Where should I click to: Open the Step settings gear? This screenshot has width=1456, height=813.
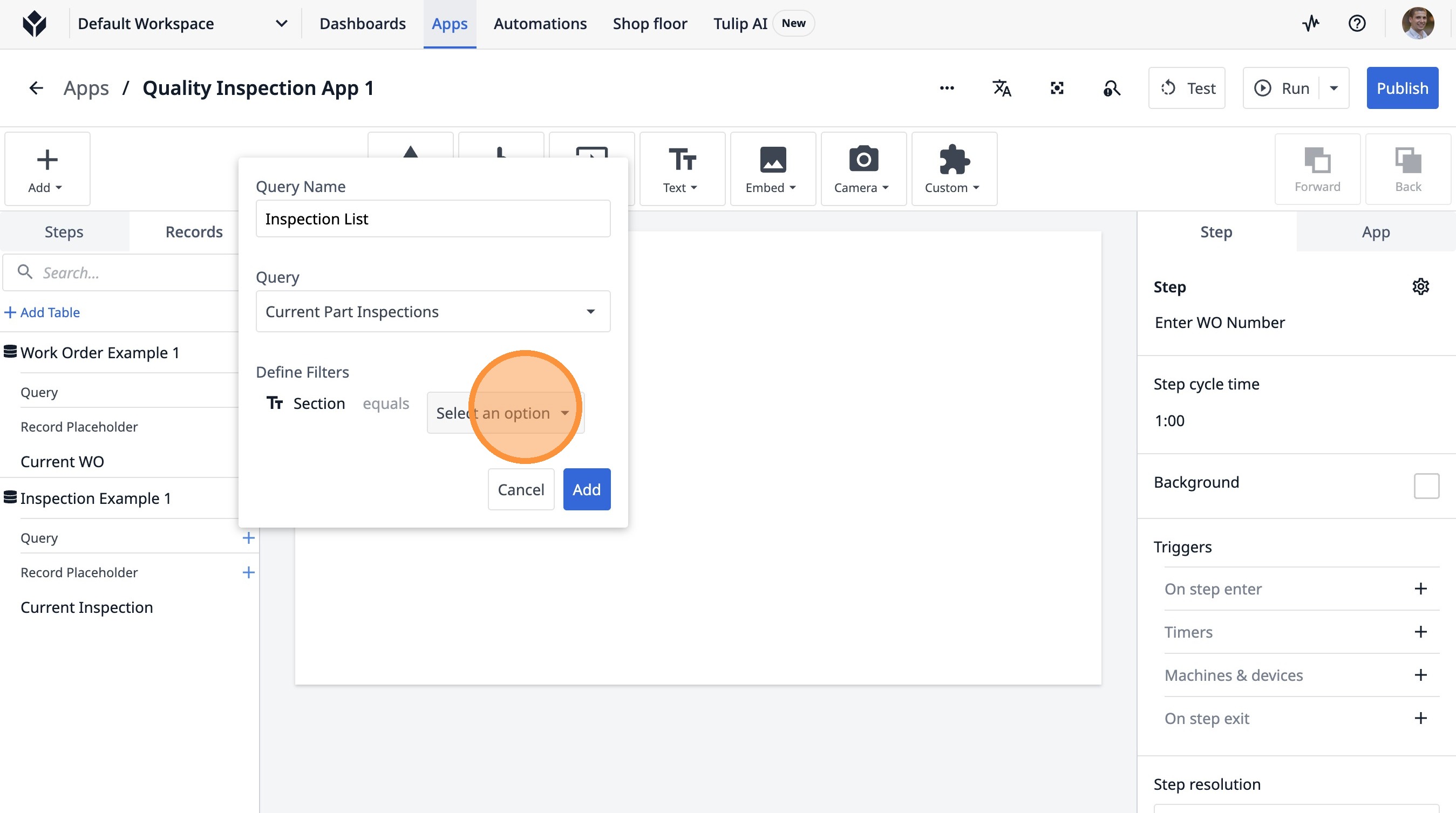tap(1420, 286)
